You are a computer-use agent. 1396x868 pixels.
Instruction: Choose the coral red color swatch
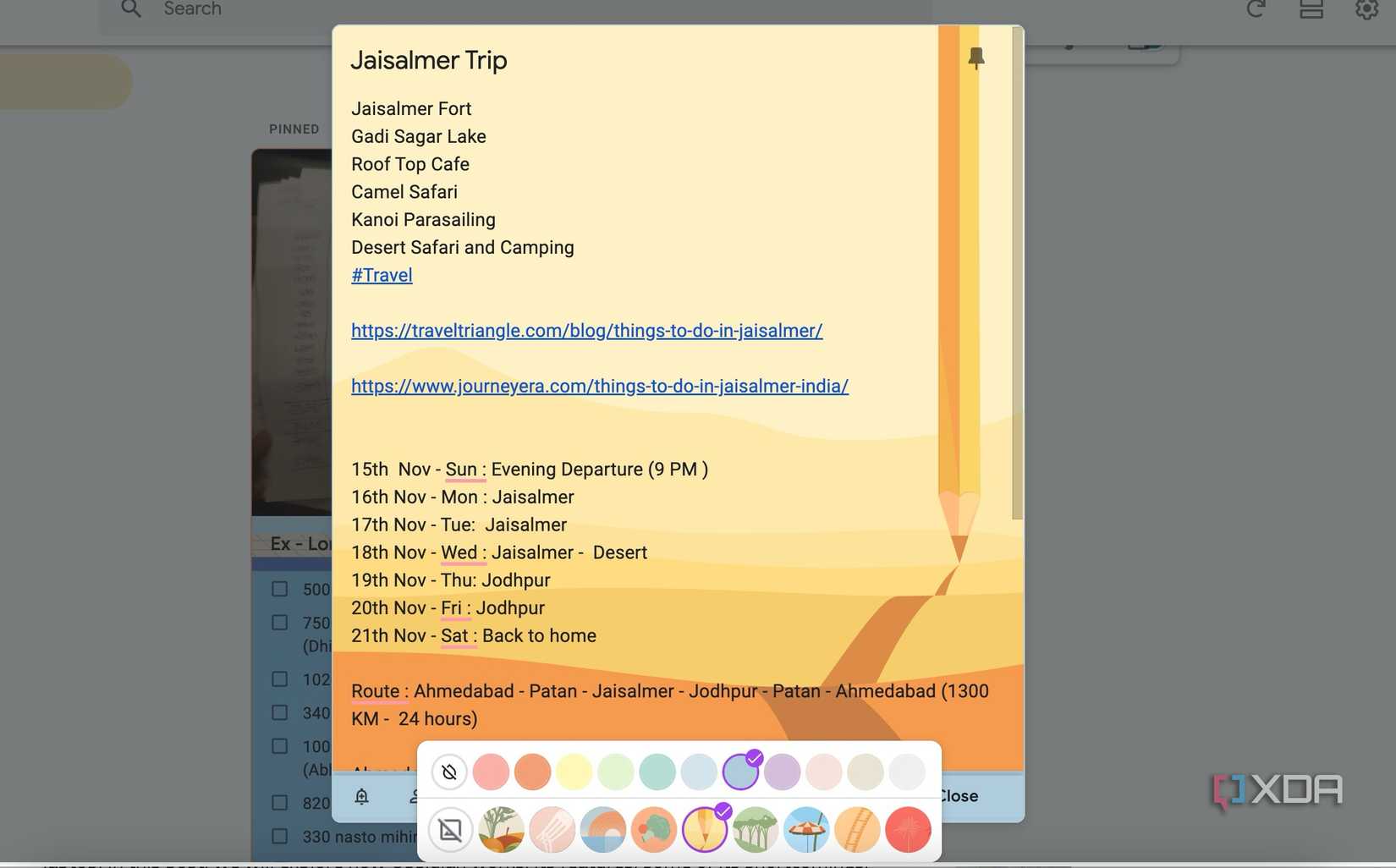491,772
